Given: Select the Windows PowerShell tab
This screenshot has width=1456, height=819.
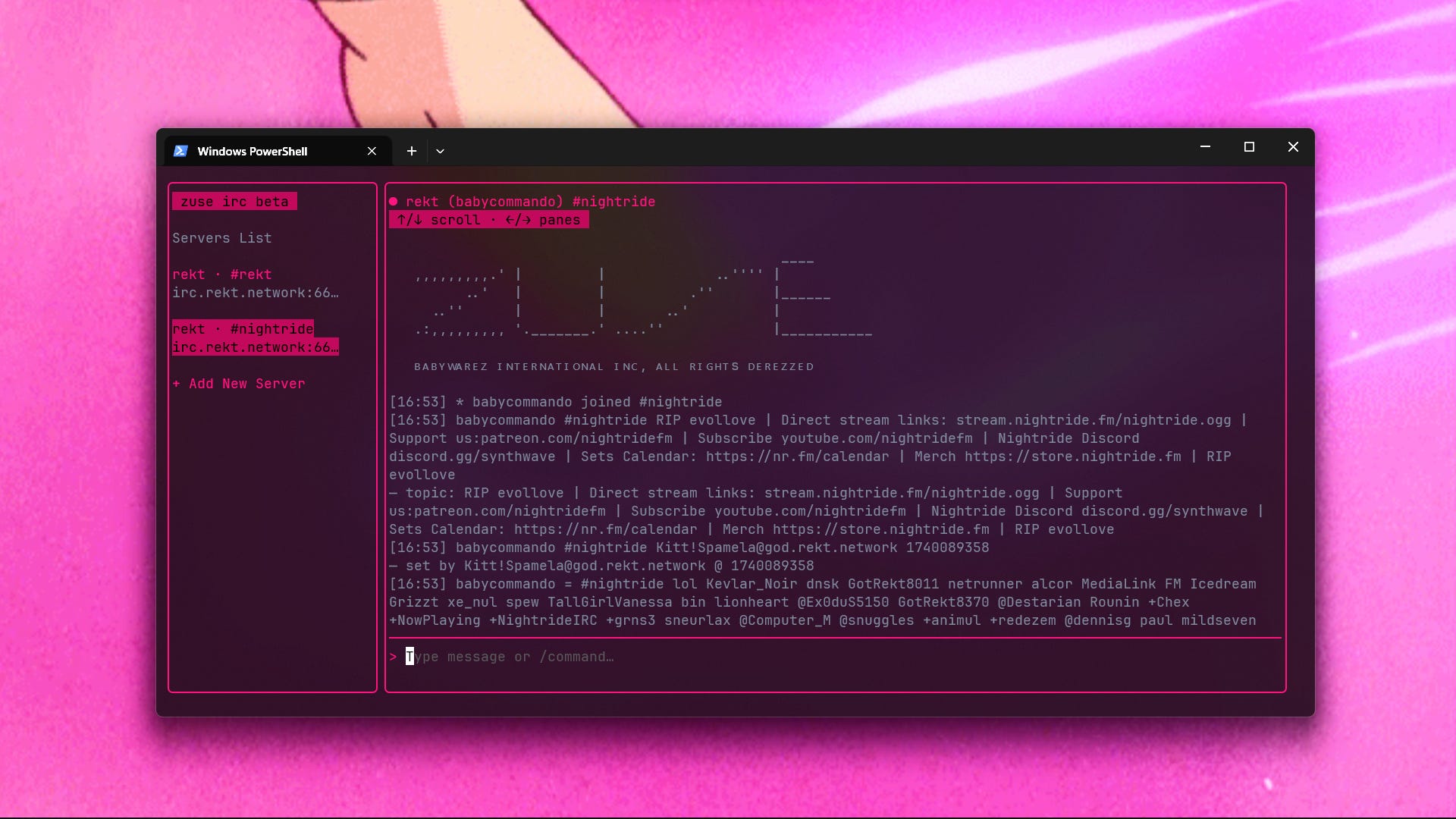Looking at the screenshot, I should tap(253, 151).
